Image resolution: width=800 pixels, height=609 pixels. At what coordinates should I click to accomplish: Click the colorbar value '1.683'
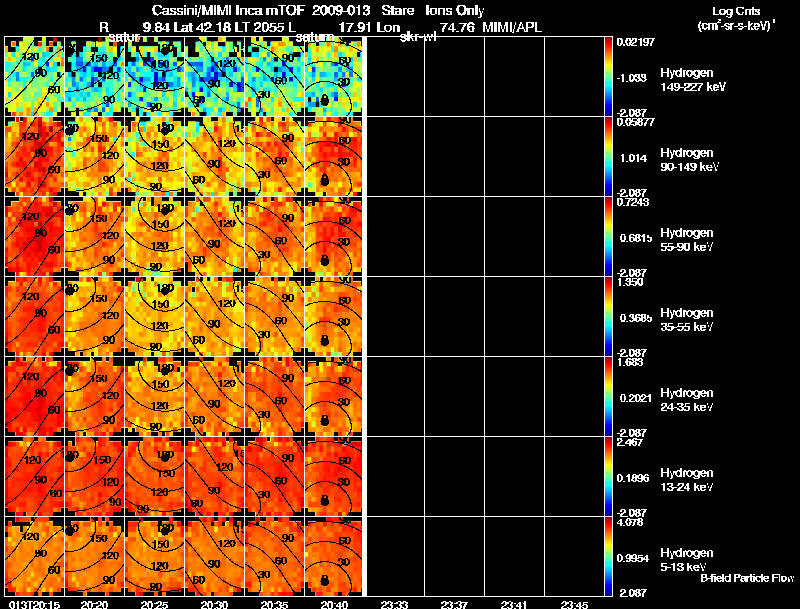coord(630,362)
